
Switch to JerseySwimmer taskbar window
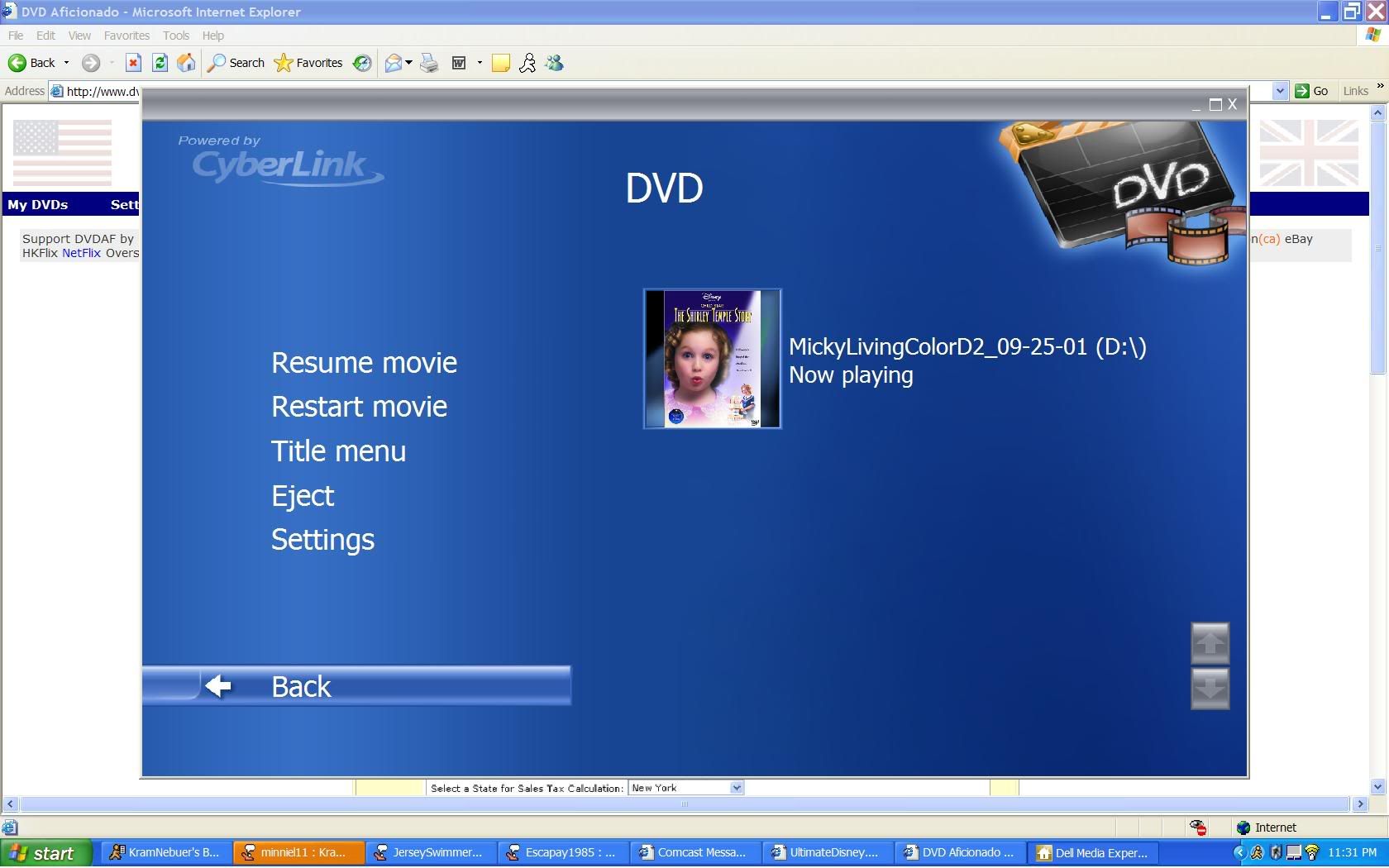coord(430,852)
